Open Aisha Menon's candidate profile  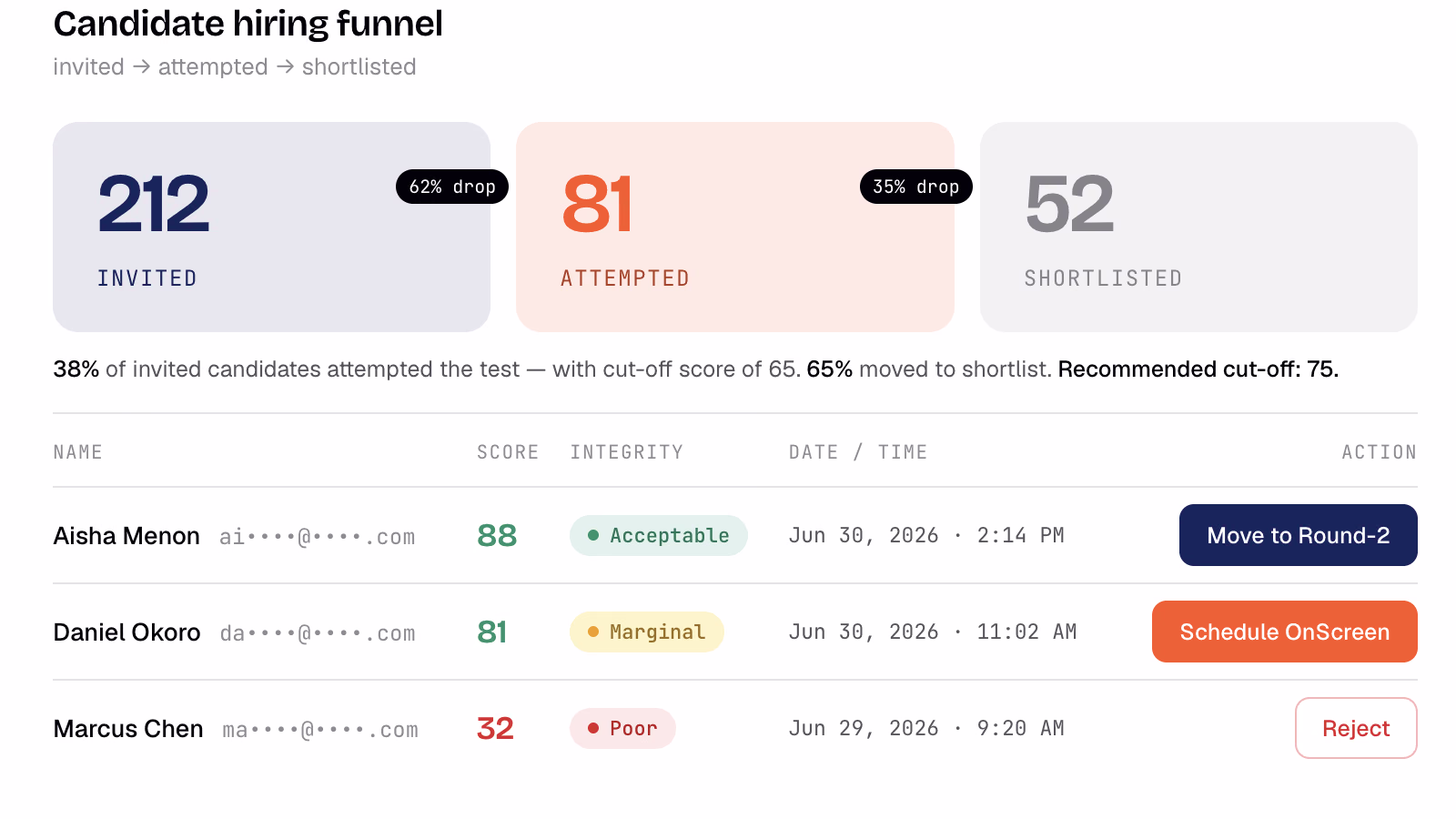pyautogui.click(x=126, y=536)
